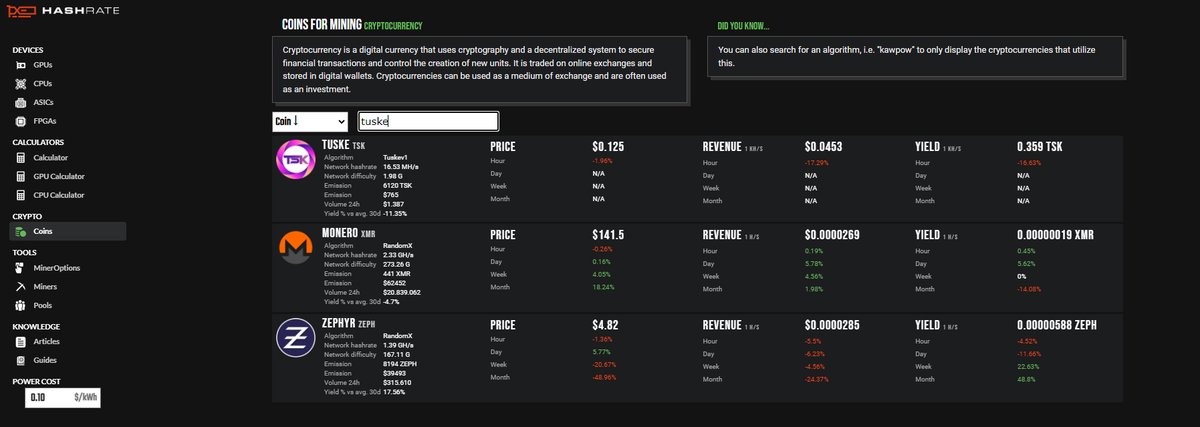Click the Guides icon
Viewport: 1200px width, 427px height.
tap(21, 360)
